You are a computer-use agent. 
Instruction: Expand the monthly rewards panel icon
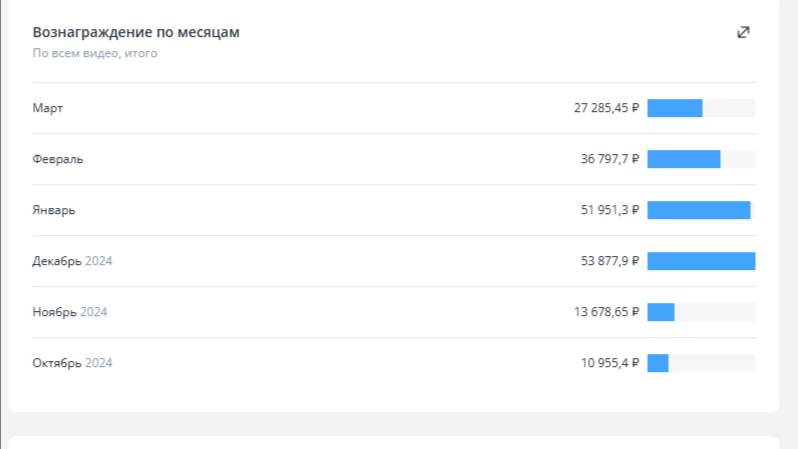[x=743, y=32]
